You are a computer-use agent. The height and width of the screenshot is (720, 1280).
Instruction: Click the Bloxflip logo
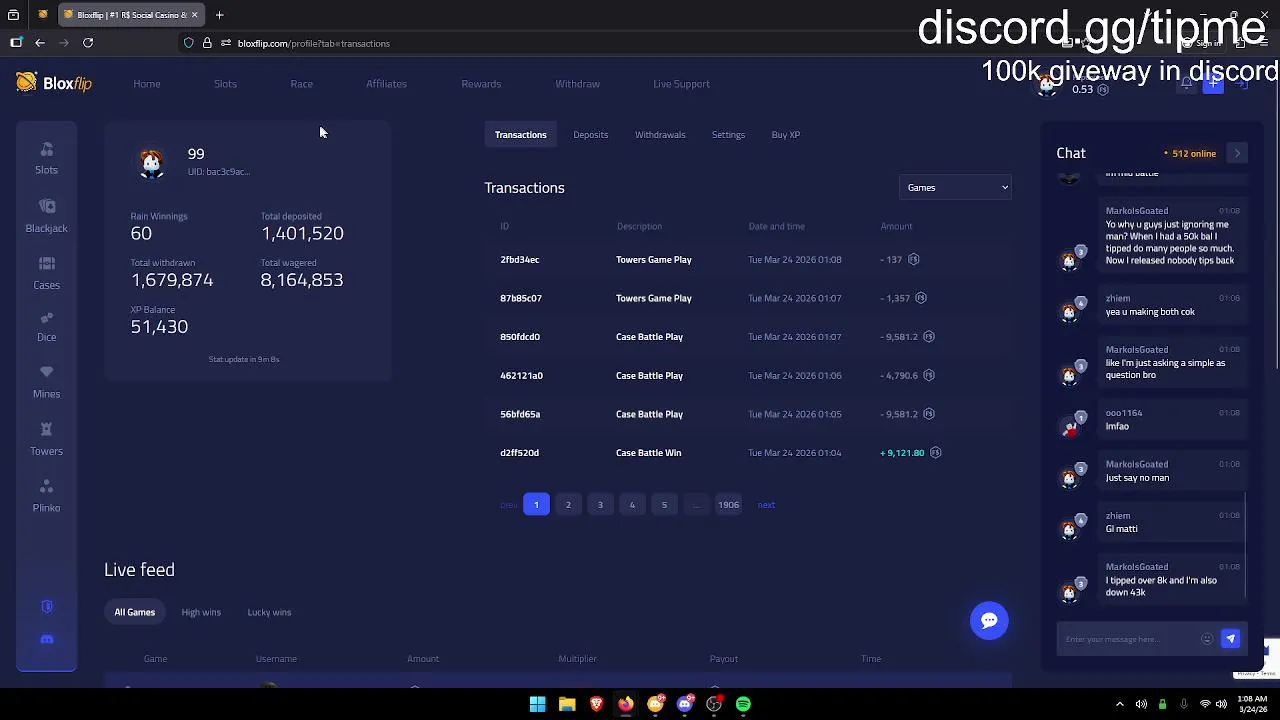tap(54, 83)
